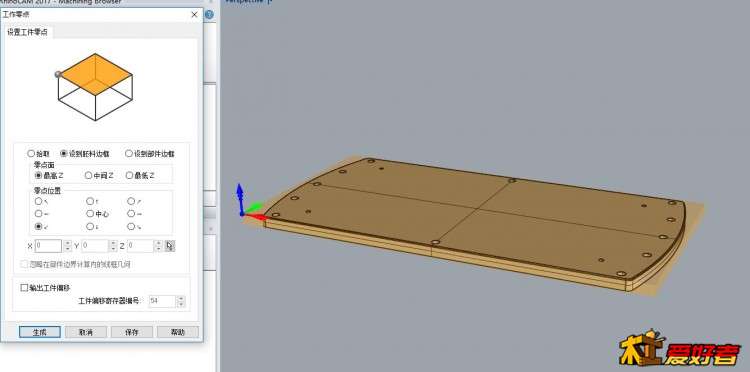Click the gray zero-point sphere on preview box
The height and width of the screenshot is (372, 750).
point(58,74)
